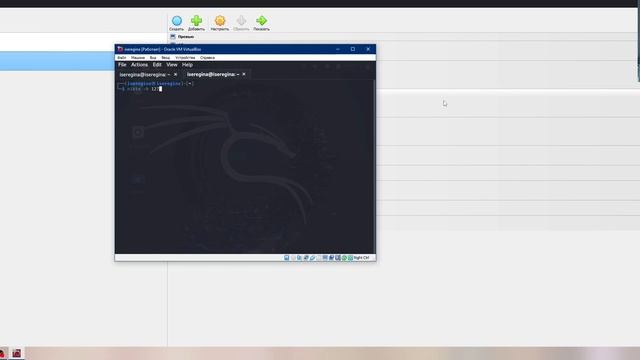Close the inactive first terminal tab with its X
The image size is (640, 360).
[176, 74]
